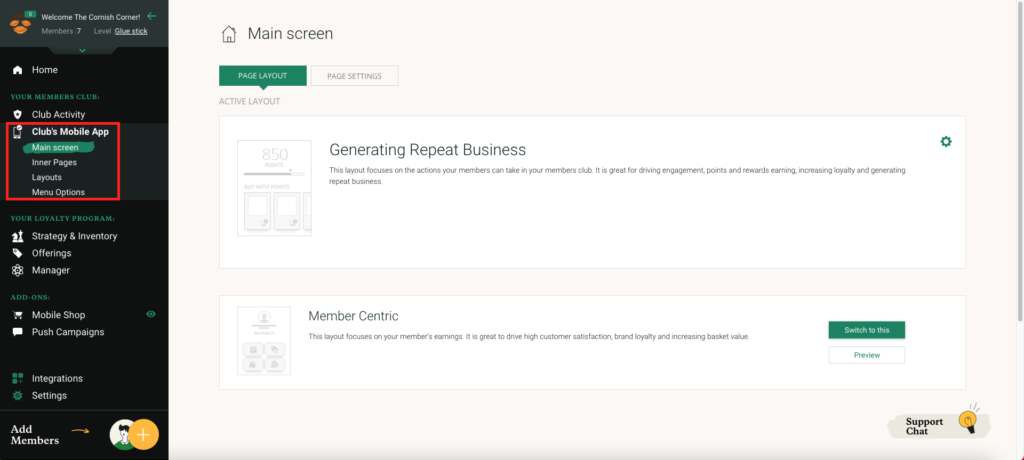Click the Mobile Shop cart icon
Viewport: 1024px width, 460px height.
click(x=17, y=315)
